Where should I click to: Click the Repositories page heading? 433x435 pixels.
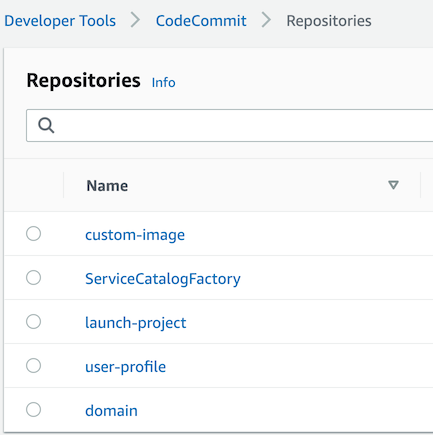[83, 80]
